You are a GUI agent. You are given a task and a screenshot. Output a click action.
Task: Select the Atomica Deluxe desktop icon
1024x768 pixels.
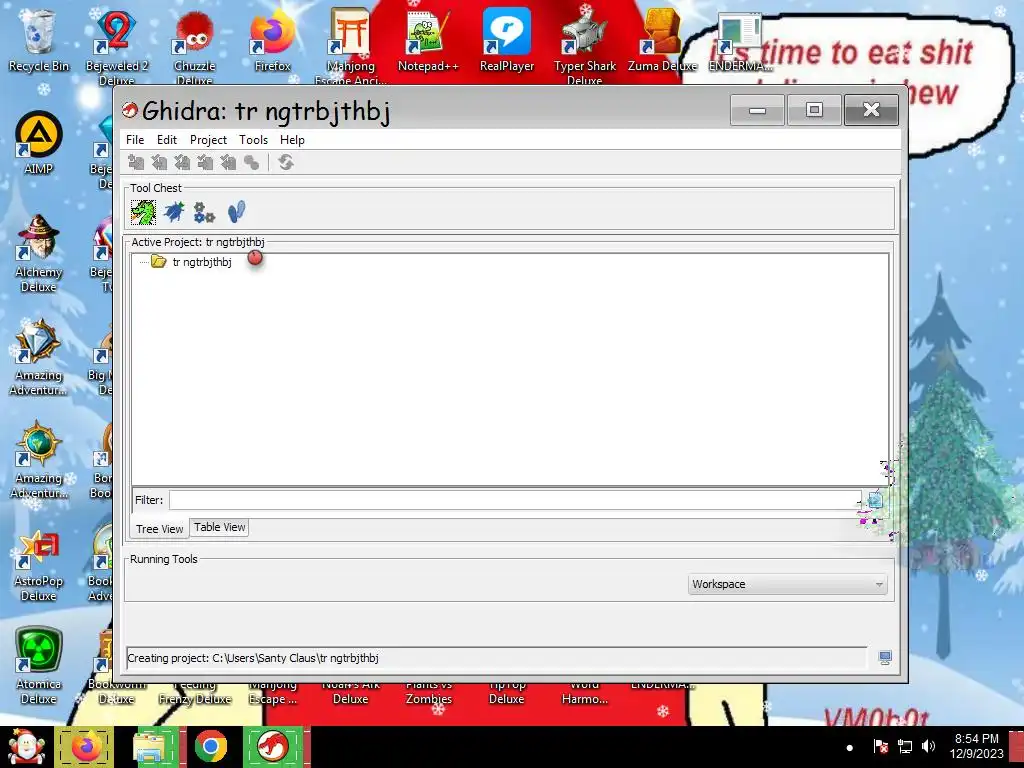(39, 666)
